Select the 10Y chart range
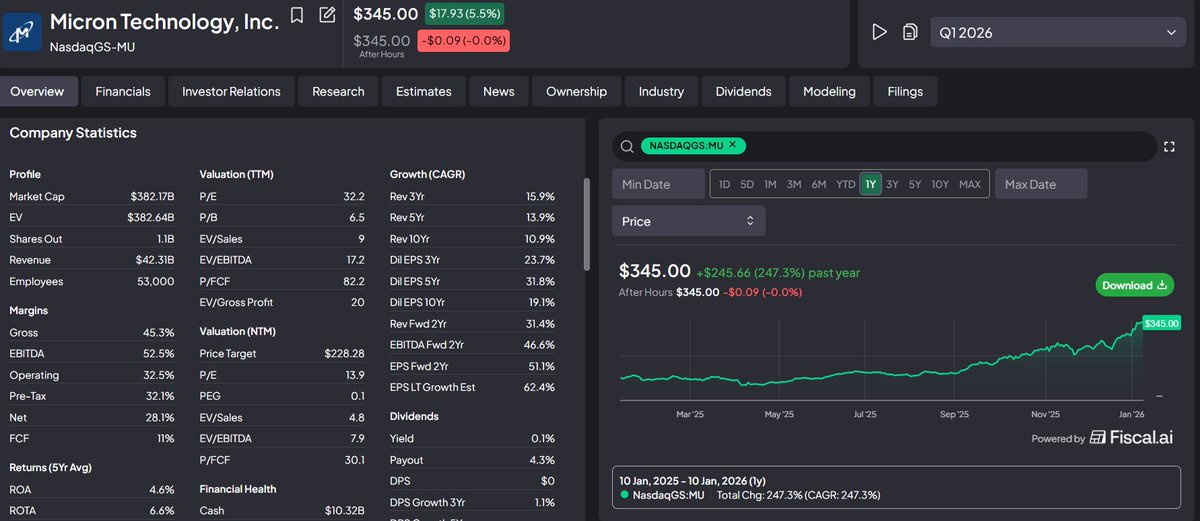The image size is (1200, 521). [940, 184]
